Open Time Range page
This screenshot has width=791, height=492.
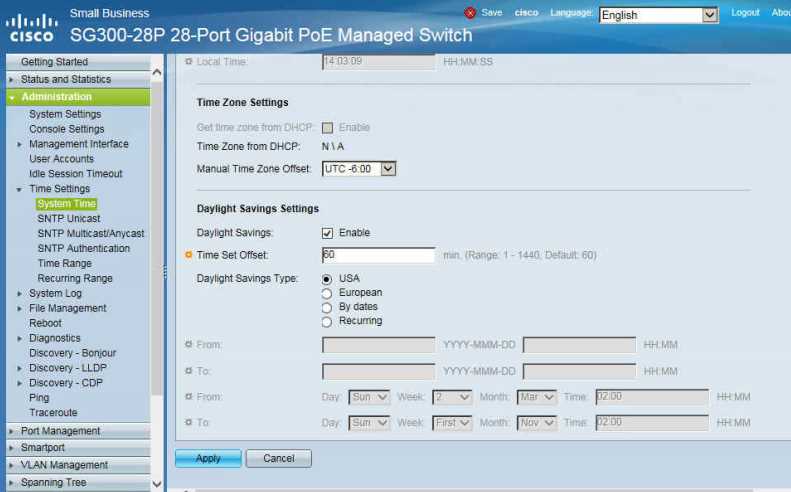pyautogui.click(x=65, y=263)
